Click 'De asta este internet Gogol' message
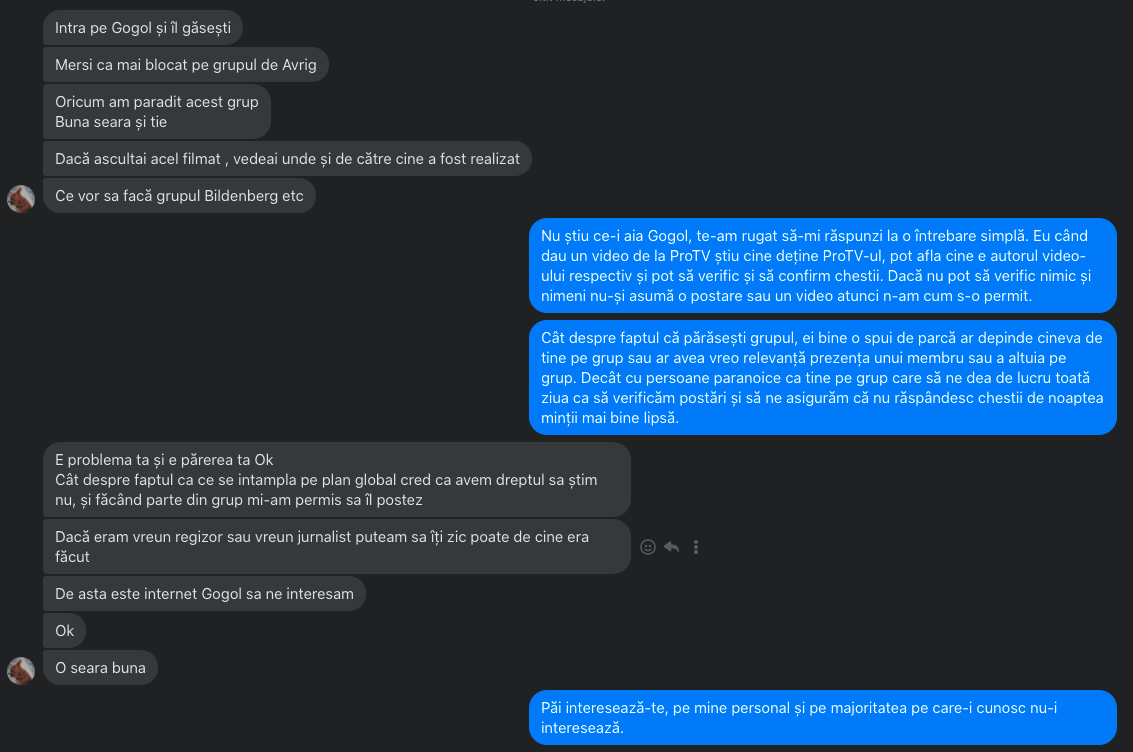The width and height of the screenshot is (1133, 752). tap(204, 594)
